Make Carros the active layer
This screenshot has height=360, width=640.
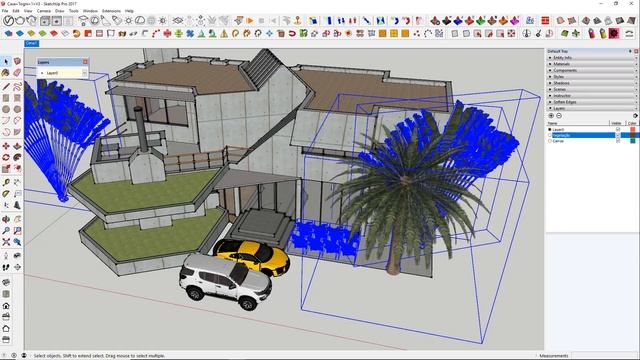(x=550, y=141)
